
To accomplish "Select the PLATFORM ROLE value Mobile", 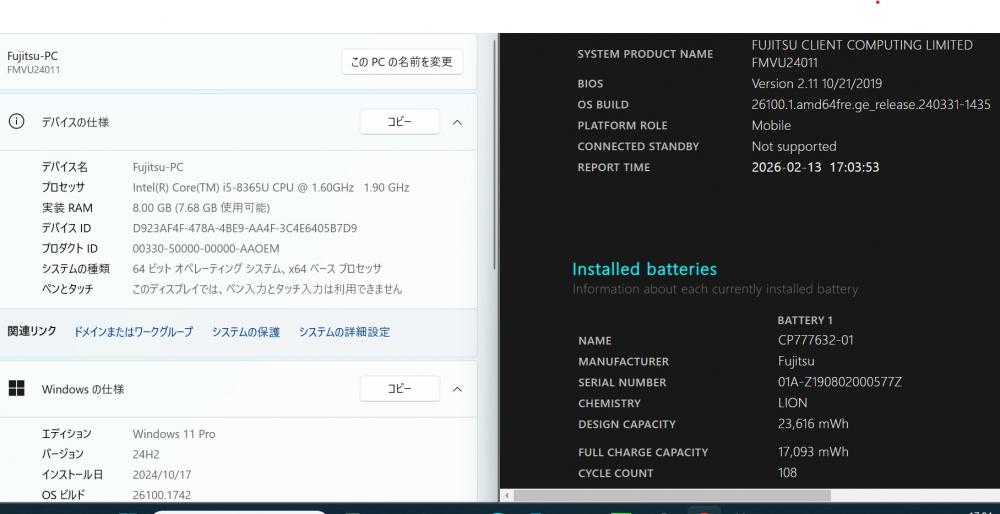I will [771, 126].
